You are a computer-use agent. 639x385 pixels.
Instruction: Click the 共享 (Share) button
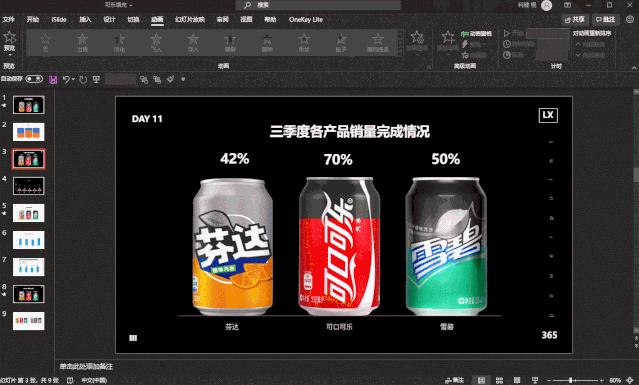click(x=575, y=19)
